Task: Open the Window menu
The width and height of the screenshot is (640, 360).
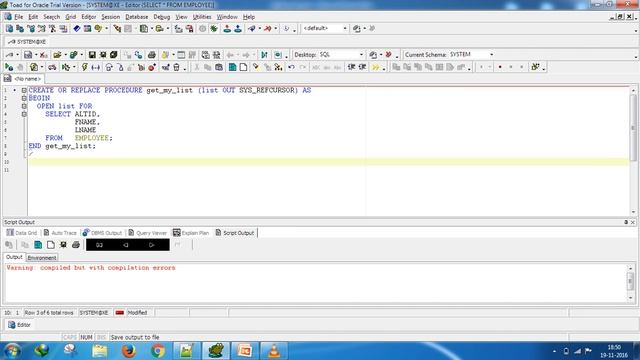Action: coord(227,17)
